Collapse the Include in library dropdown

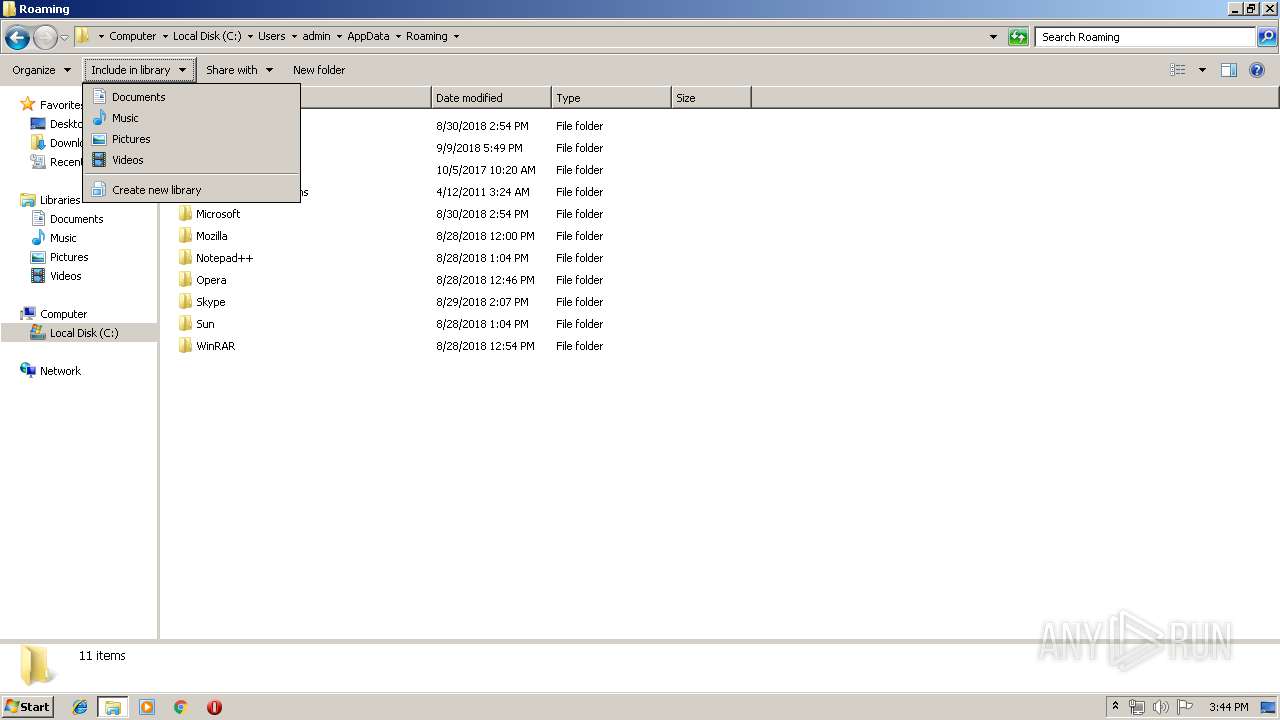coord(139,70)
